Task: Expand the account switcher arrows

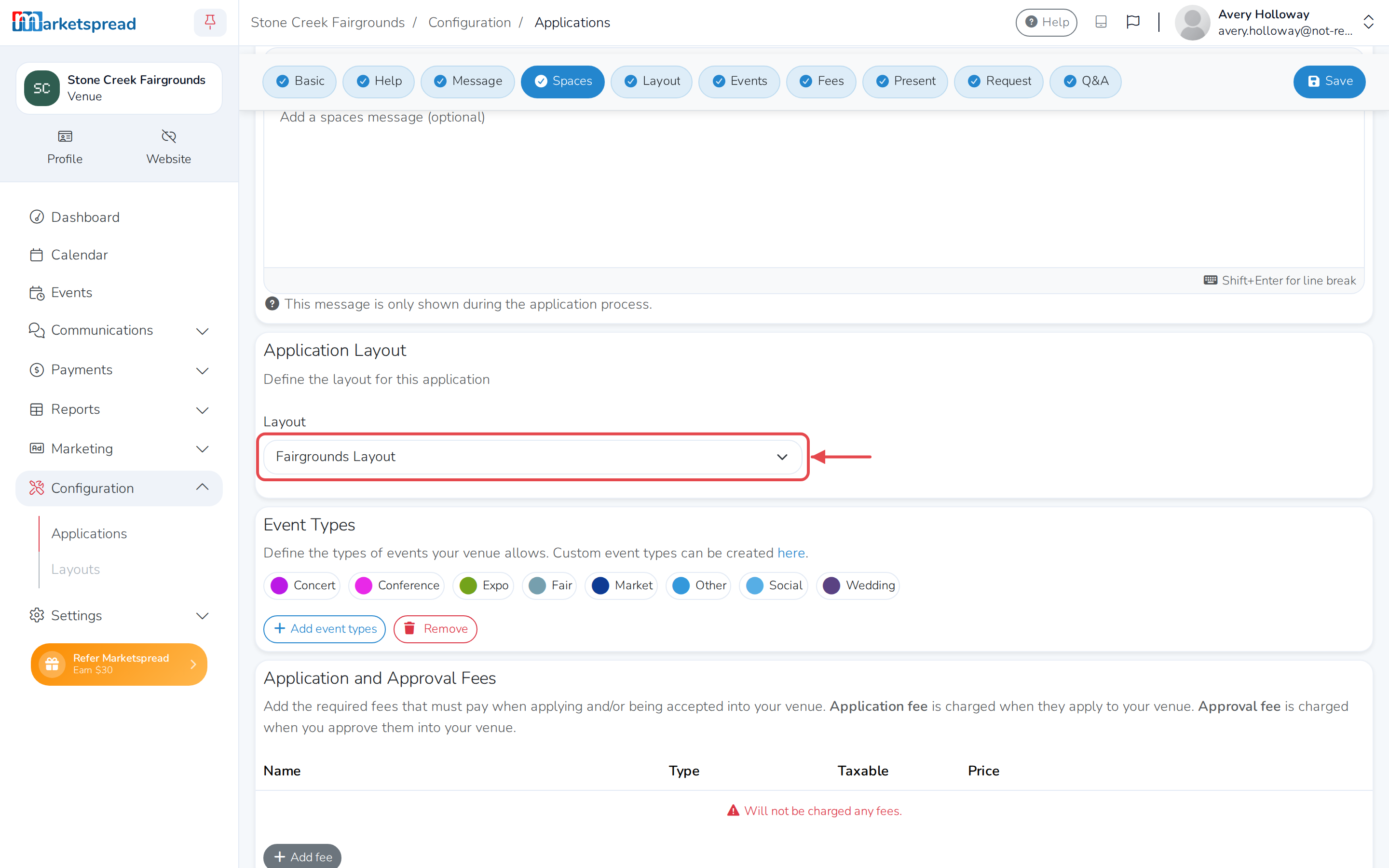Action: [1368, 22]
